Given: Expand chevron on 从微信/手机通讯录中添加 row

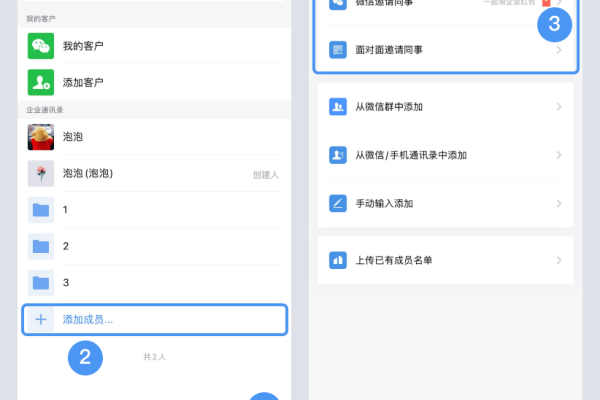Looking at the screenshot, I should coord(559,155).
